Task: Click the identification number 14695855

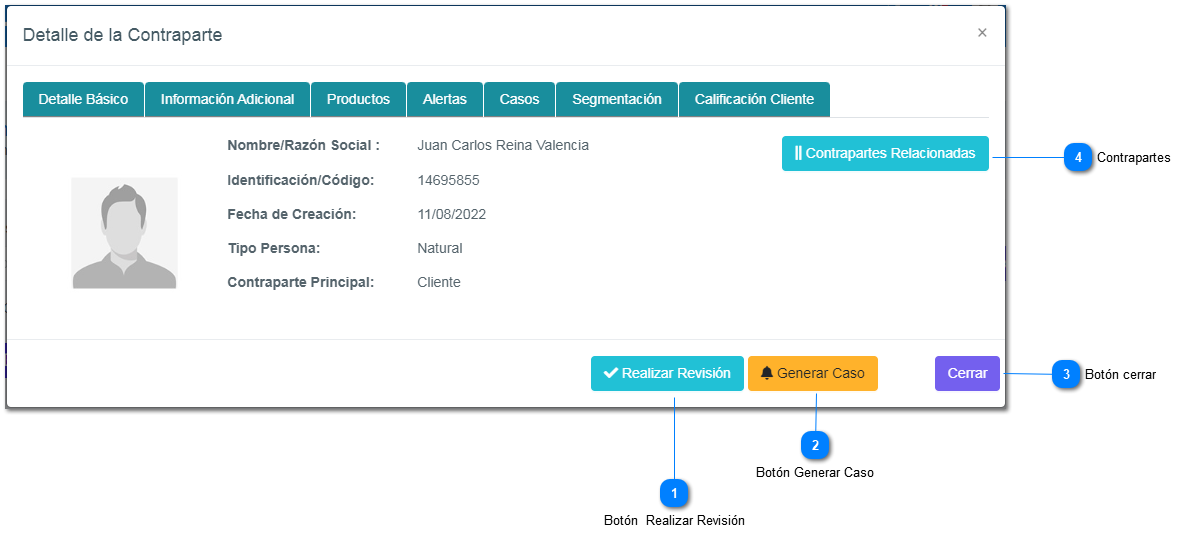Action: 448,181
